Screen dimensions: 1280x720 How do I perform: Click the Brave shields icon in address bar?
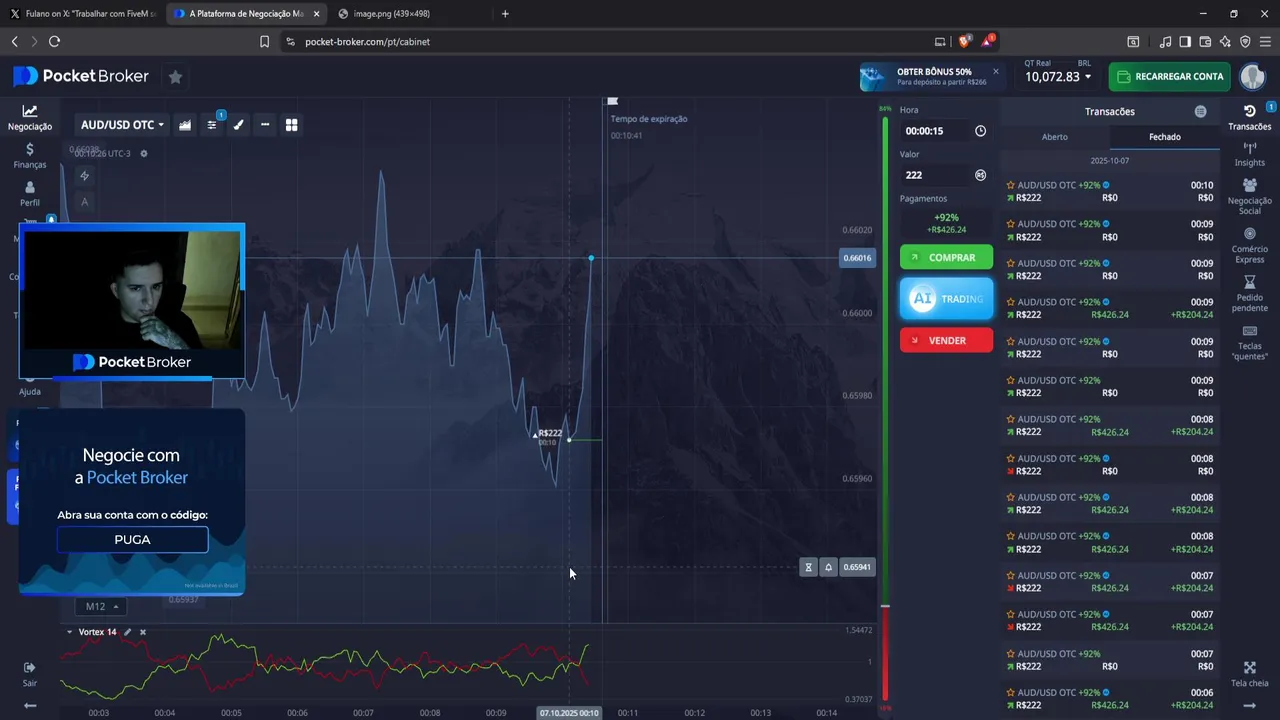[x=965, y=42]
